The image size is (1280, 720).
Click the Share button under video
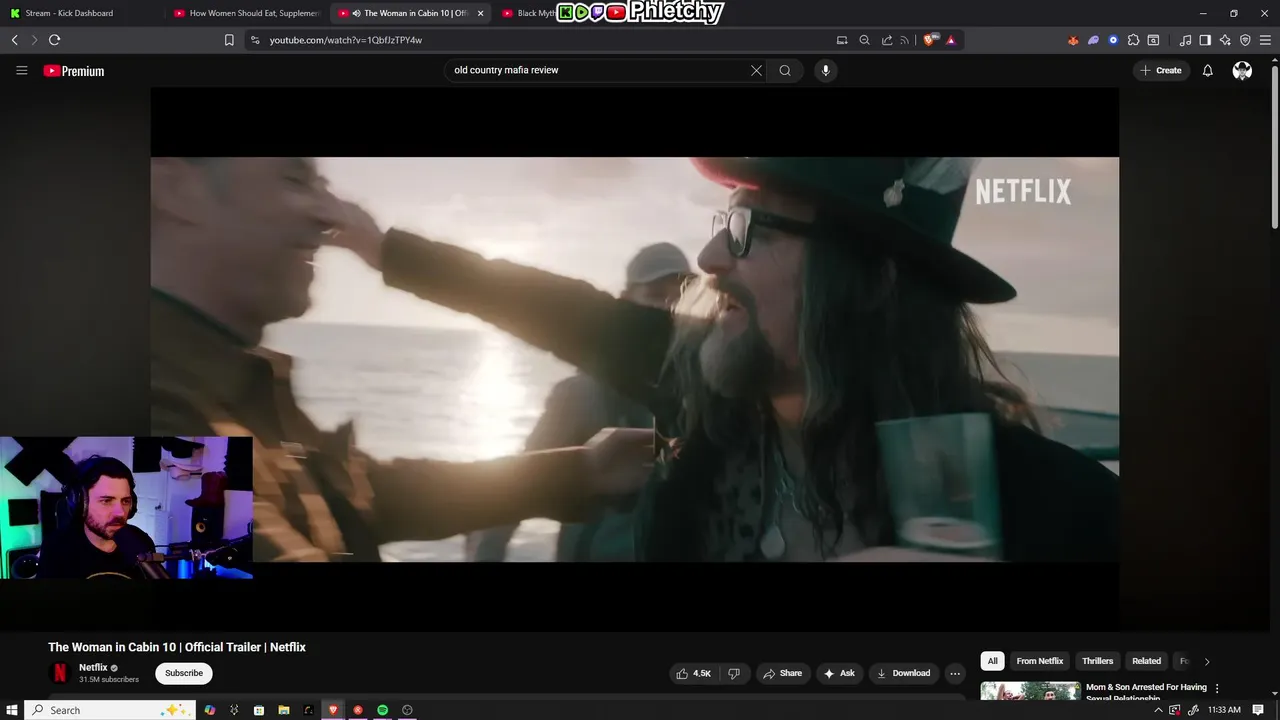pyautogui.click(x=782, y=673)
